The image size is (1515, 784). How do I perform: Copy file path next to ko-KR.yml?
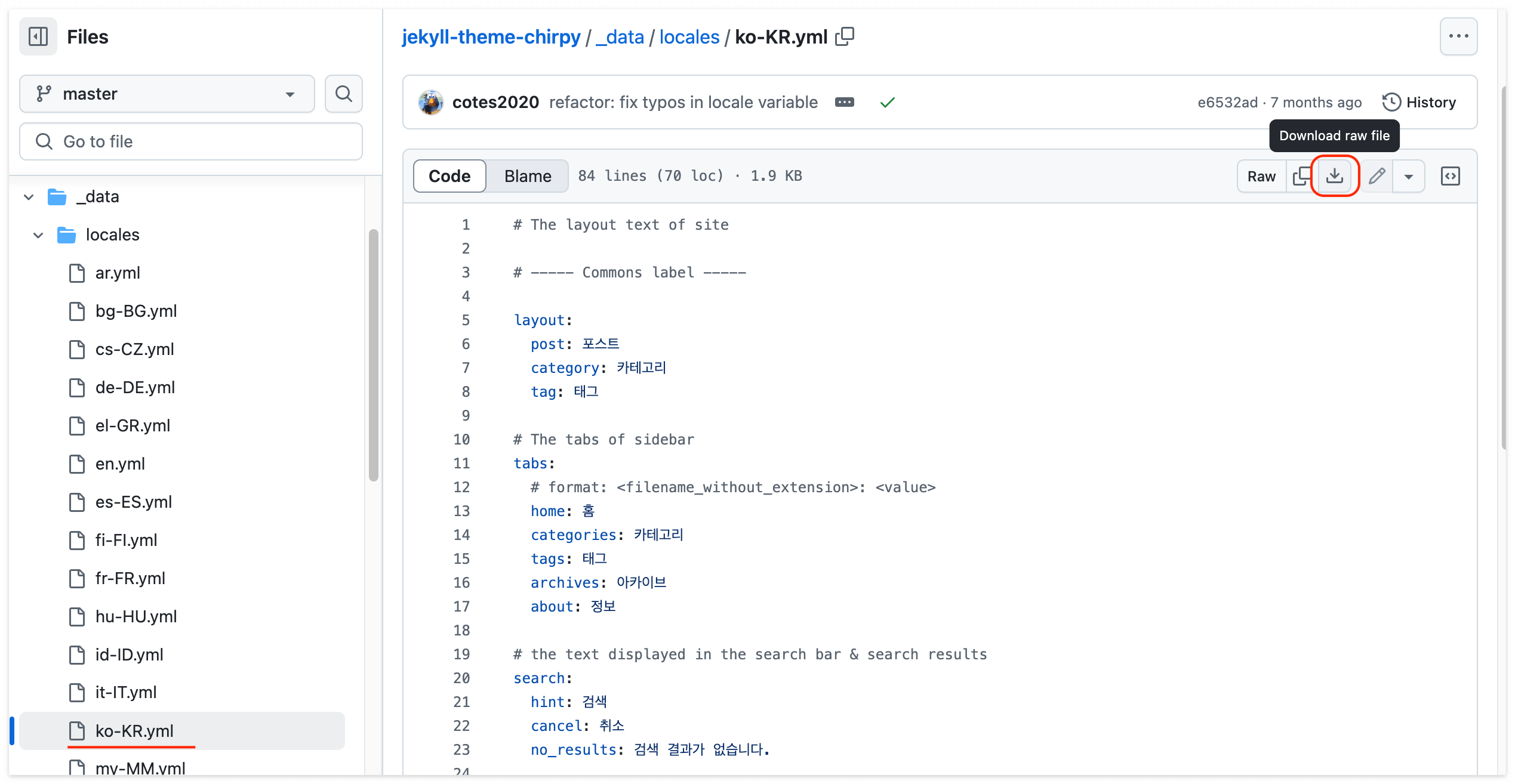(x=845, y=37)
